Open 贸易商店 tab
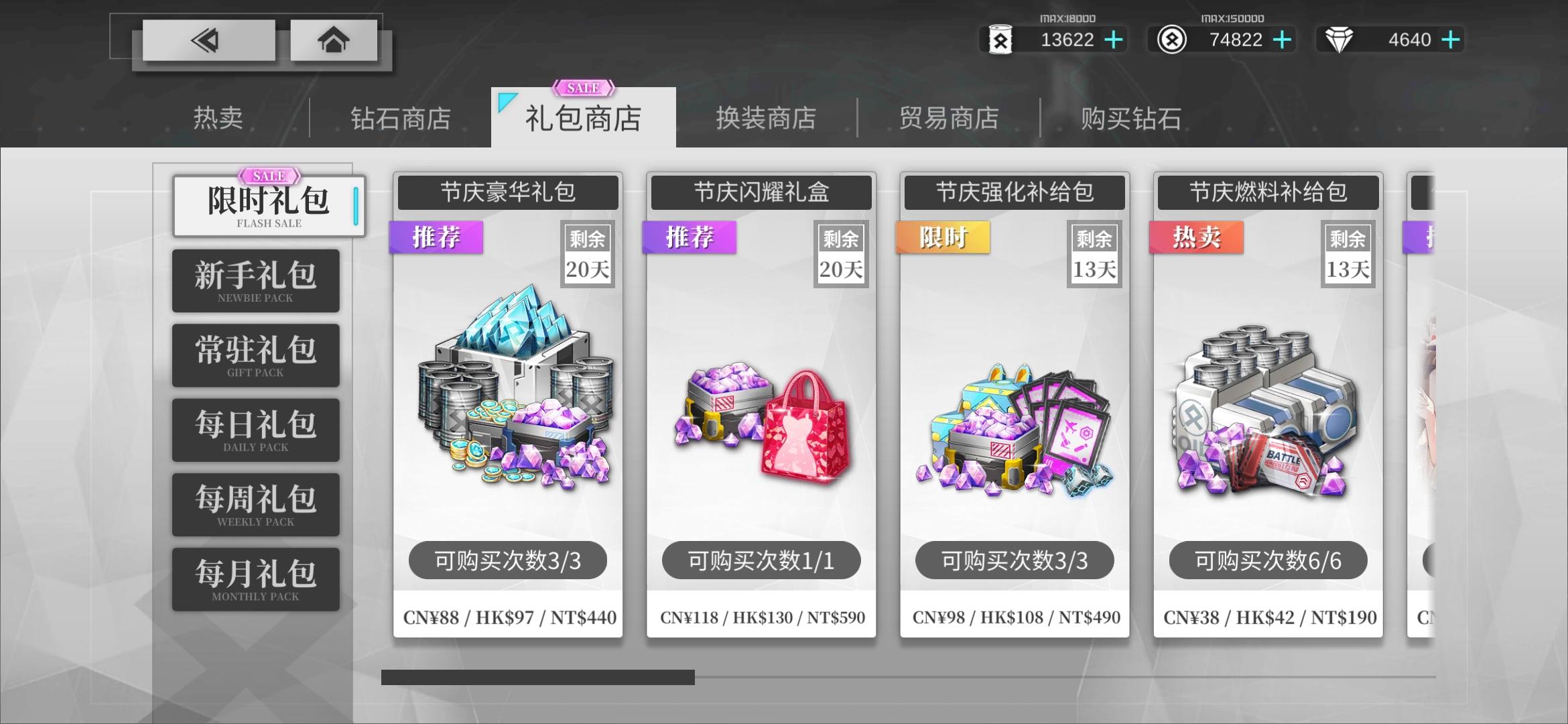This screenshot has height=724, width=1568. pyautogui.click(x=949, y=118)
